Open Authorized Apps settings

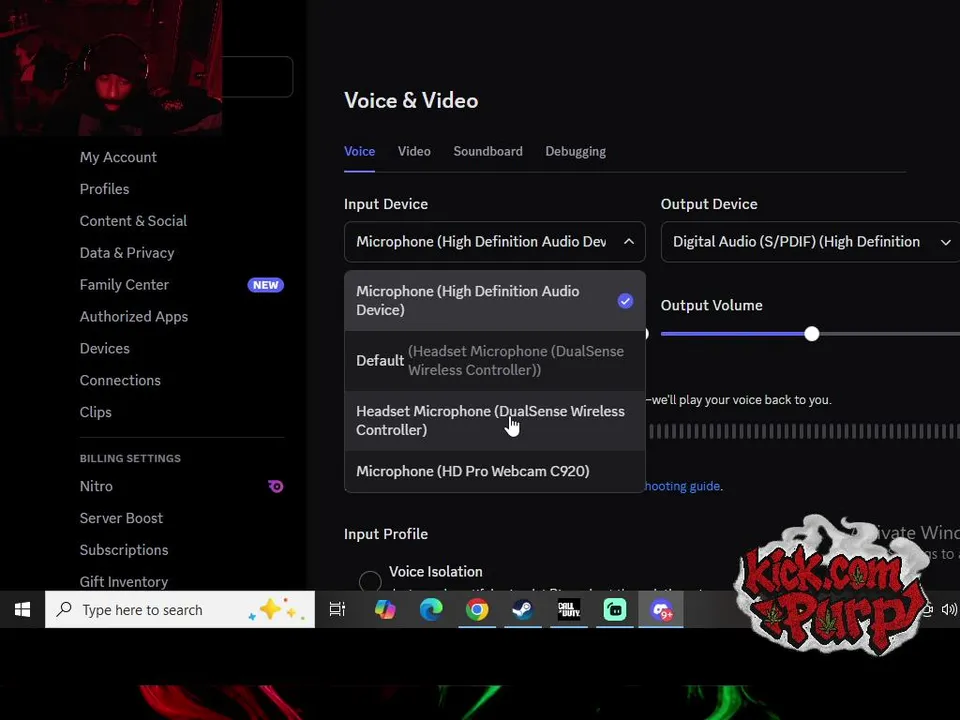coord(133,317)
